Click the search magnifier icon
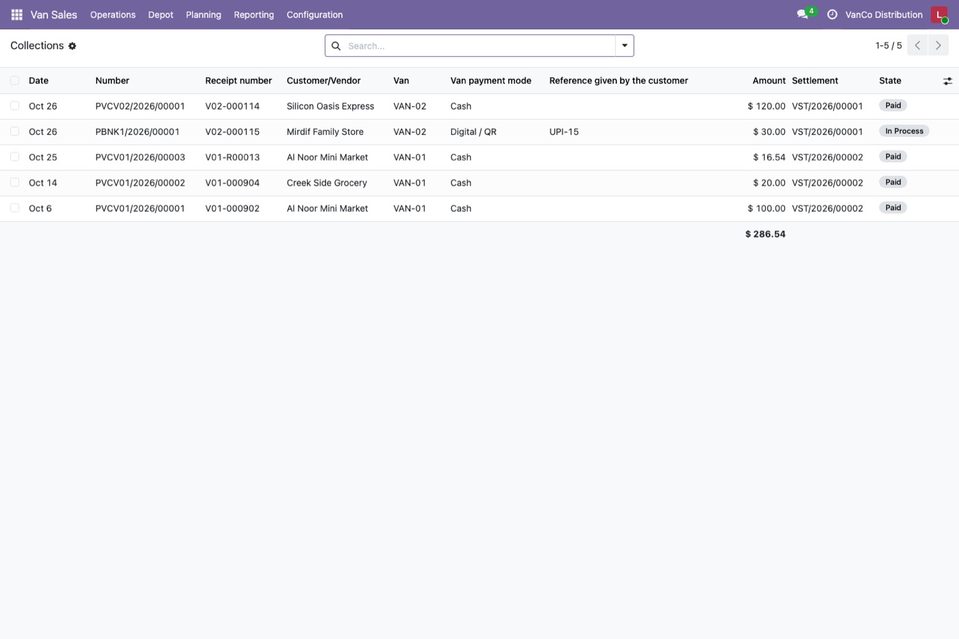Viewport: 959px width, 639px height. pos(336,46)
